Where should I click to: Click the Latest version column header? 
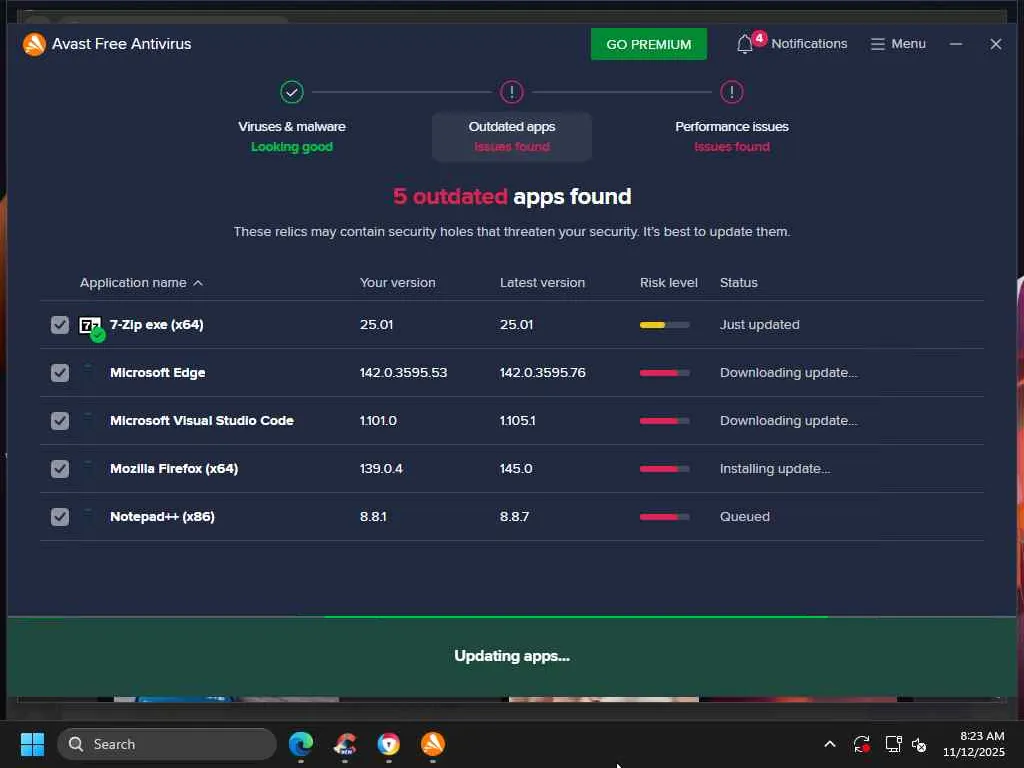coord(542,283)
